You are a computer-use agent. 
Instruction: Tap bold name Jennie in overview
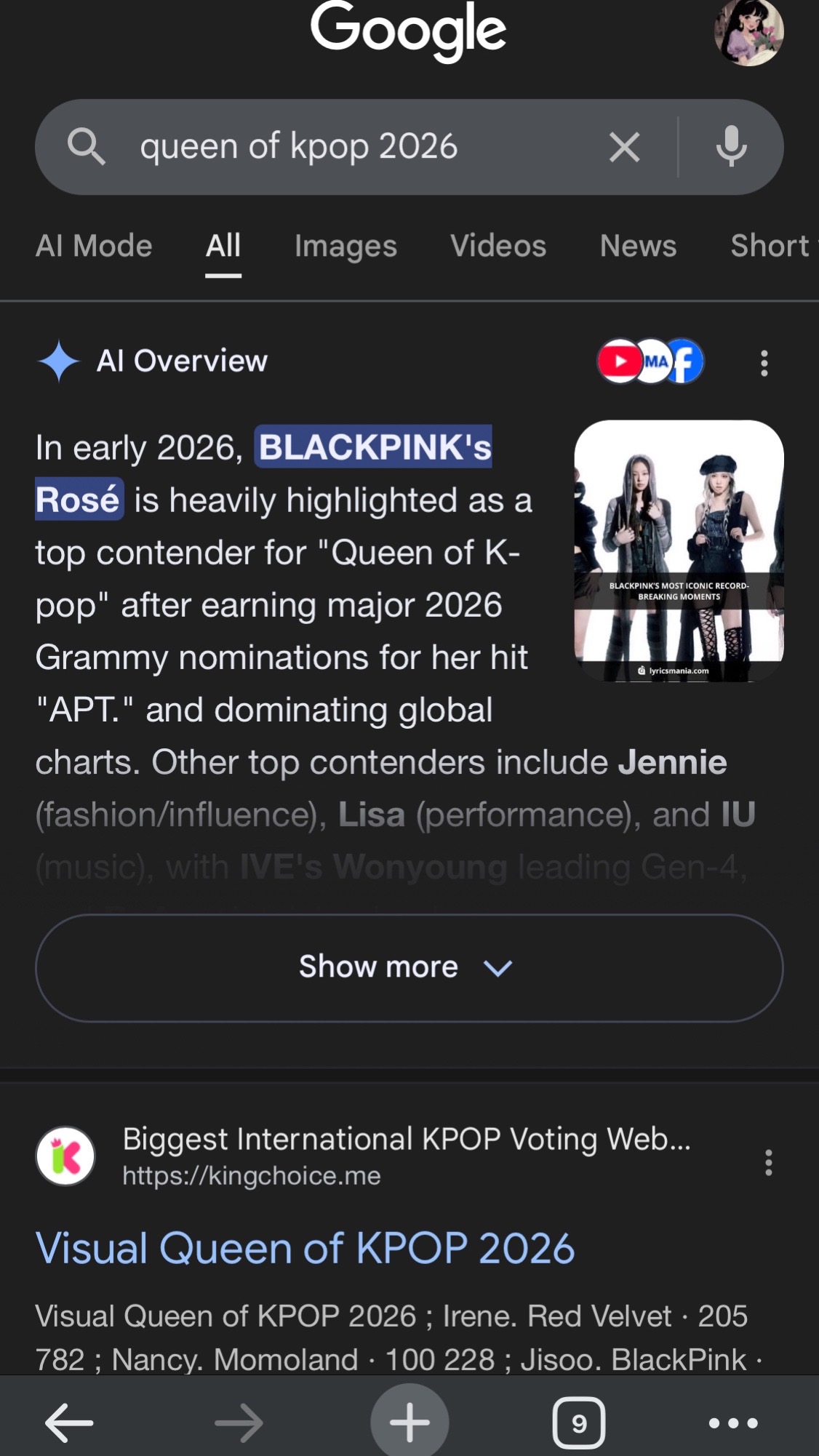(x=672, y=762)
